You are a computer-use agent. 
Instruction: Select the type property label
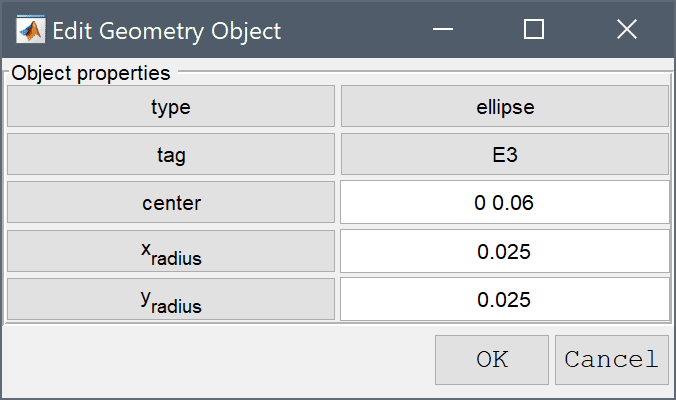(x=171, y=106)
